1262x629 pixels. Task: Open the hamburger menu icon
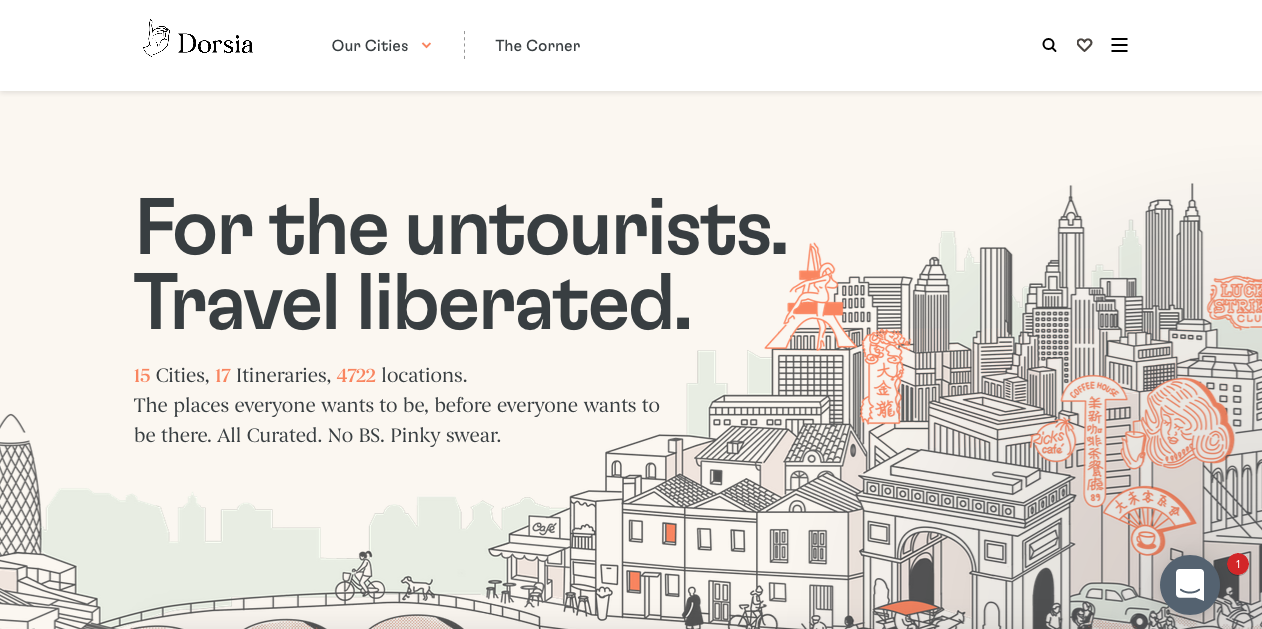1119,45
